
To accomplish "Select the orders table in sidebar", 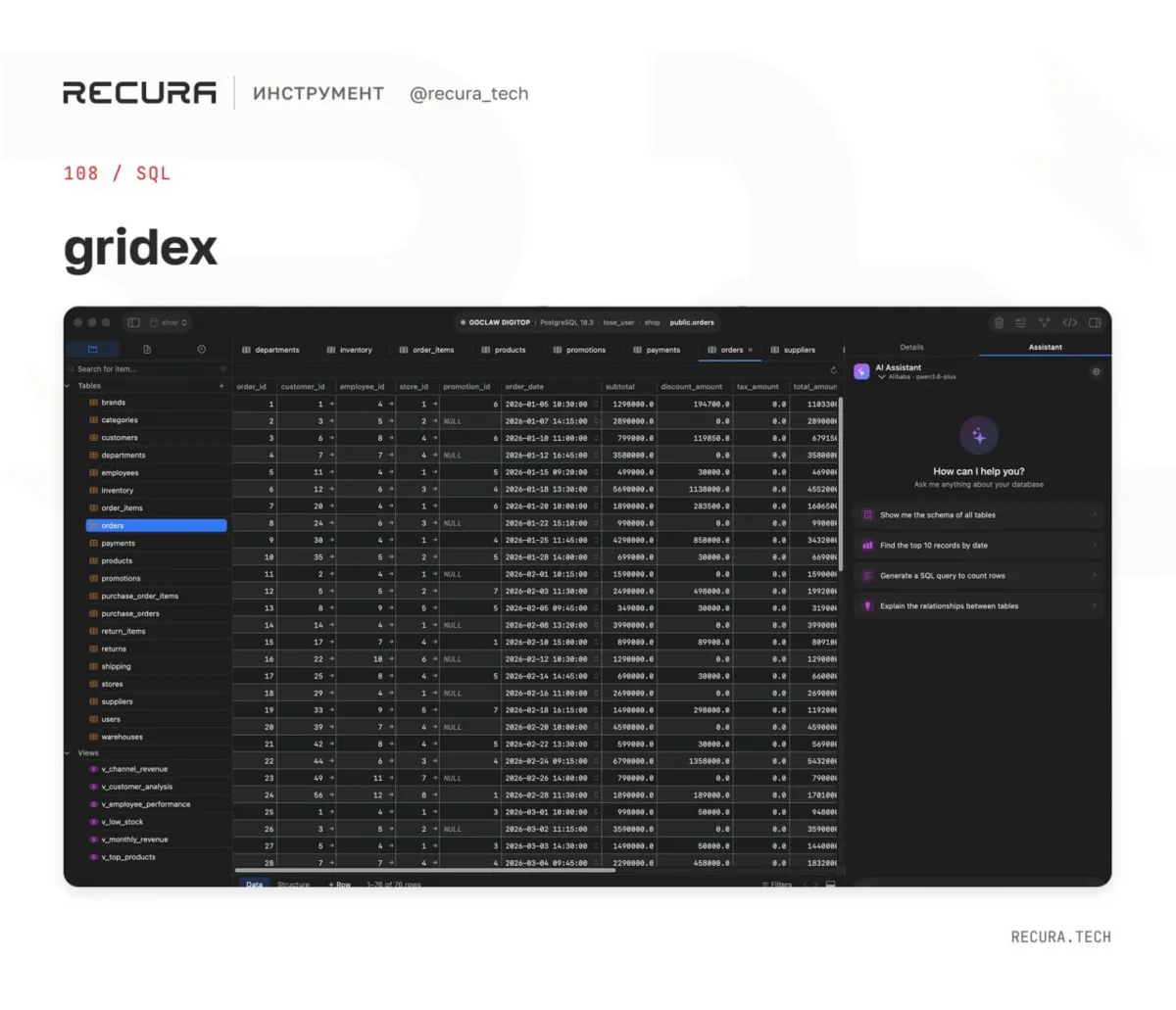I will point(157,526).
